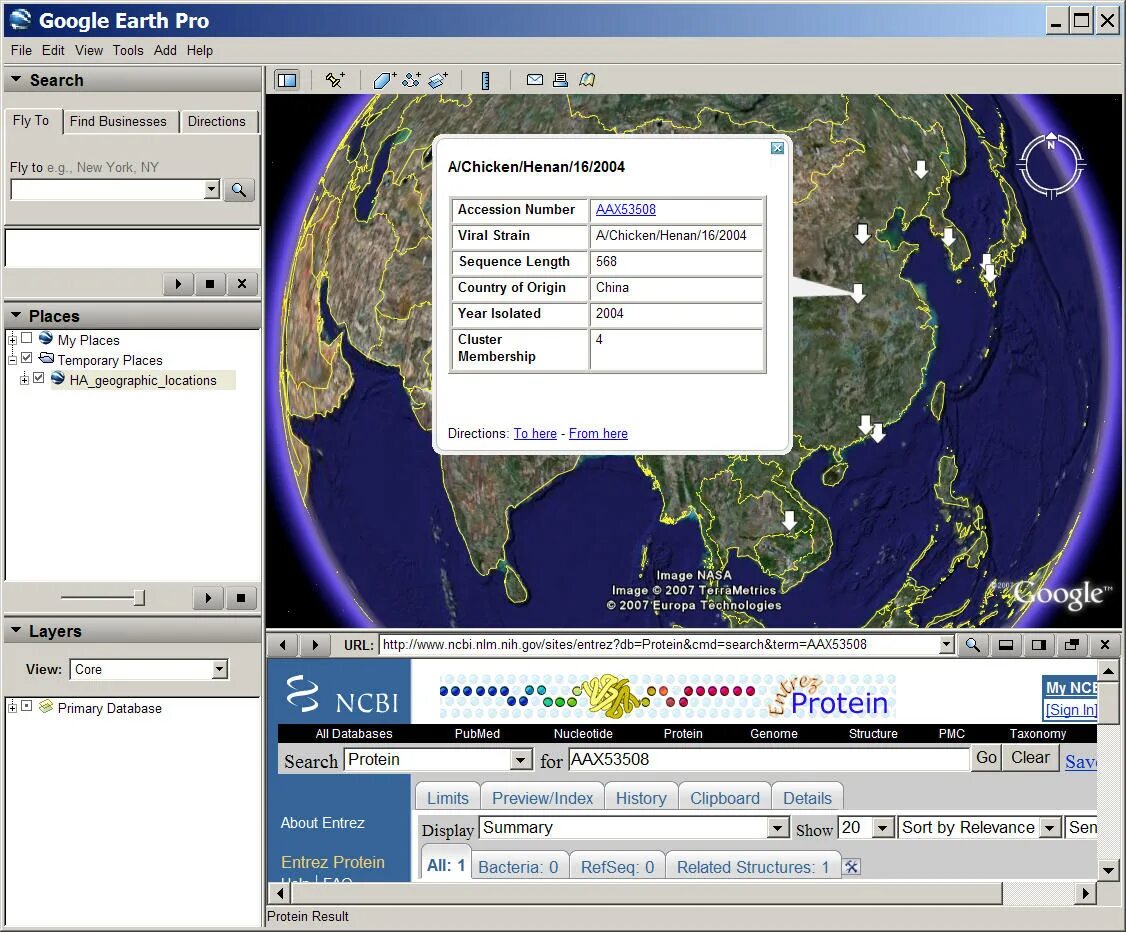Click the browser split horizontal view icon
This screenshot has width=1126, height=932.
click(x=1005, y=645)
